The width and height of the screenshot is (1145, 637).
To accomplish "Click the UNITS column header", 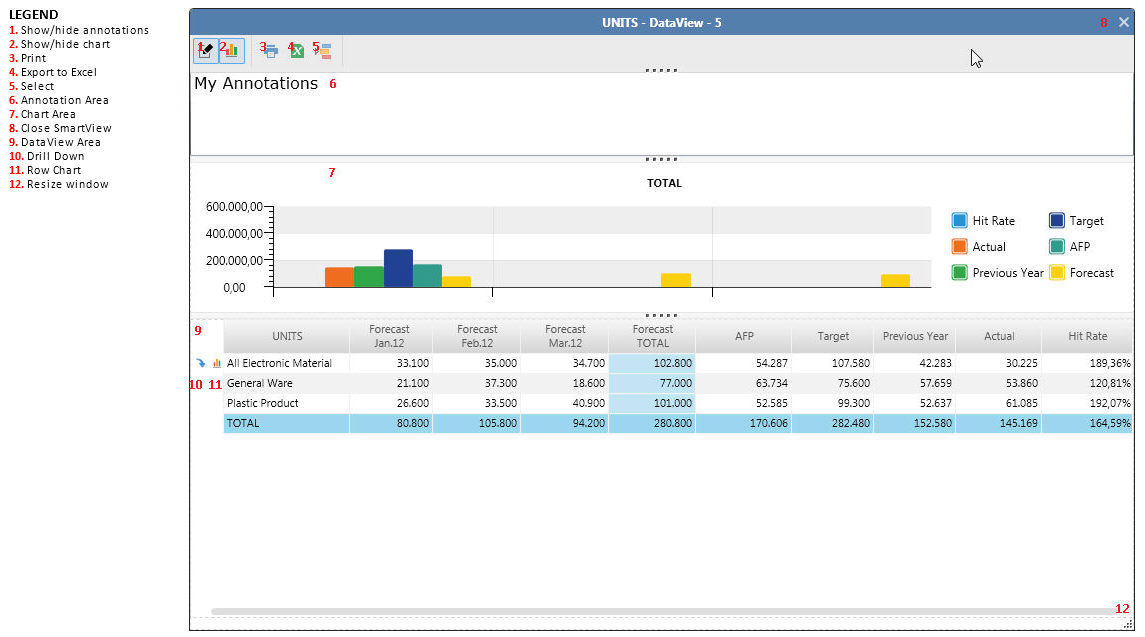I will point(287,336).
